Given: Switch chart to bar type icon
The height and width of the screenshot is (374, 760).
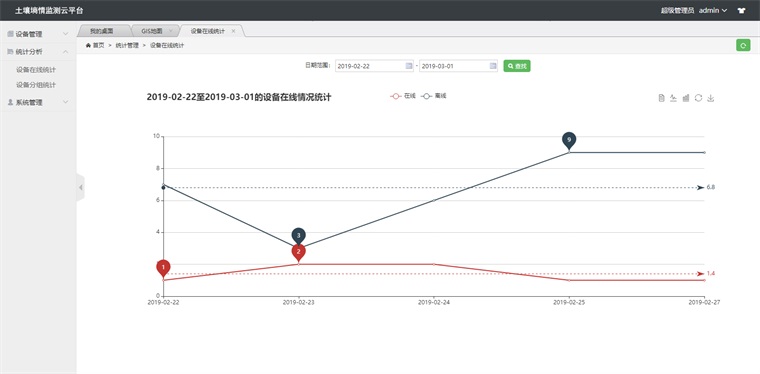Looking at the screenshot, I should (x=686, y=98).
